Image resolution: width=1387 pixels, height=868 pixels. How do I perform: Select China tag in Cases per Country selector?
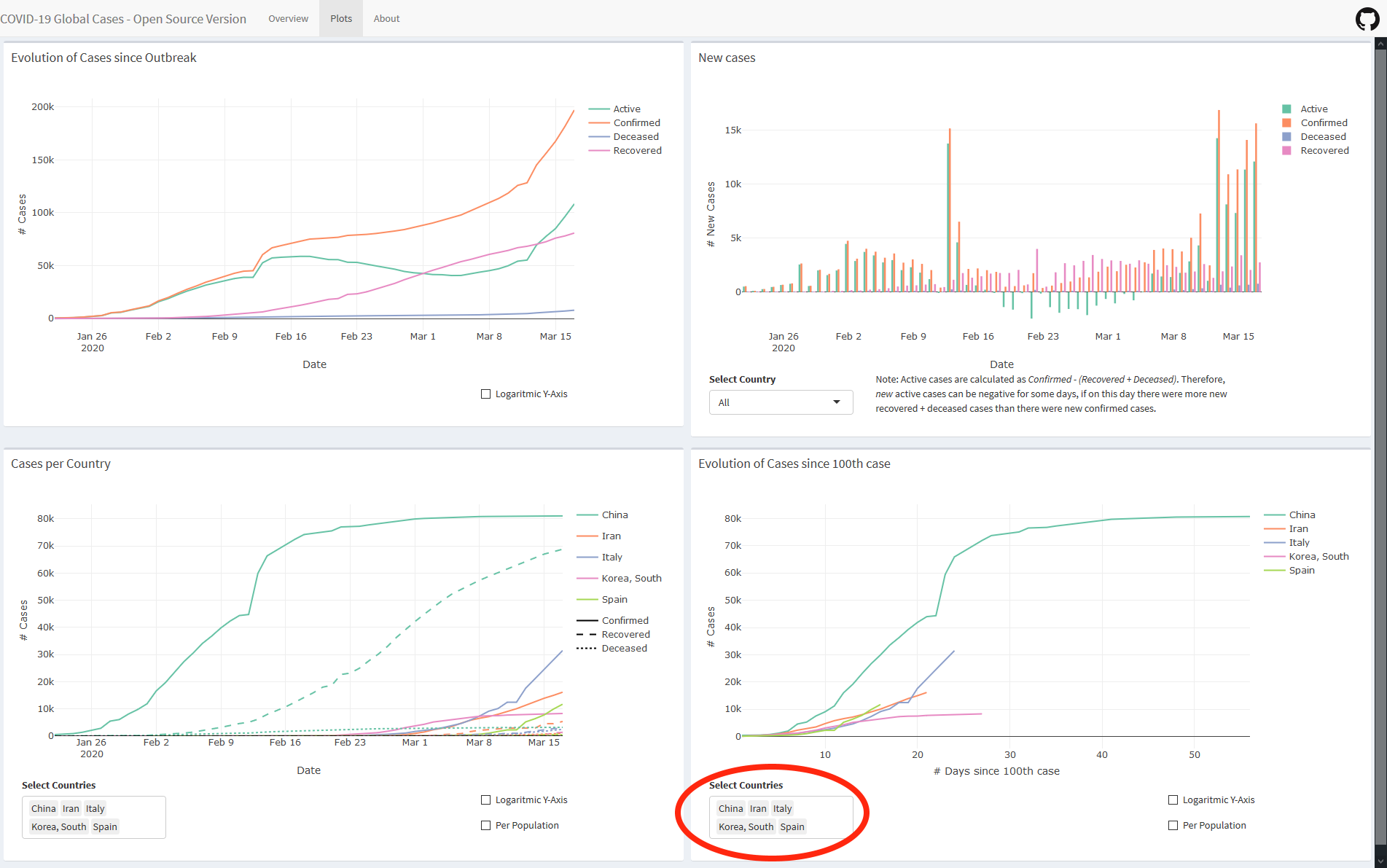pyautogui.click(x=44, y=809)
